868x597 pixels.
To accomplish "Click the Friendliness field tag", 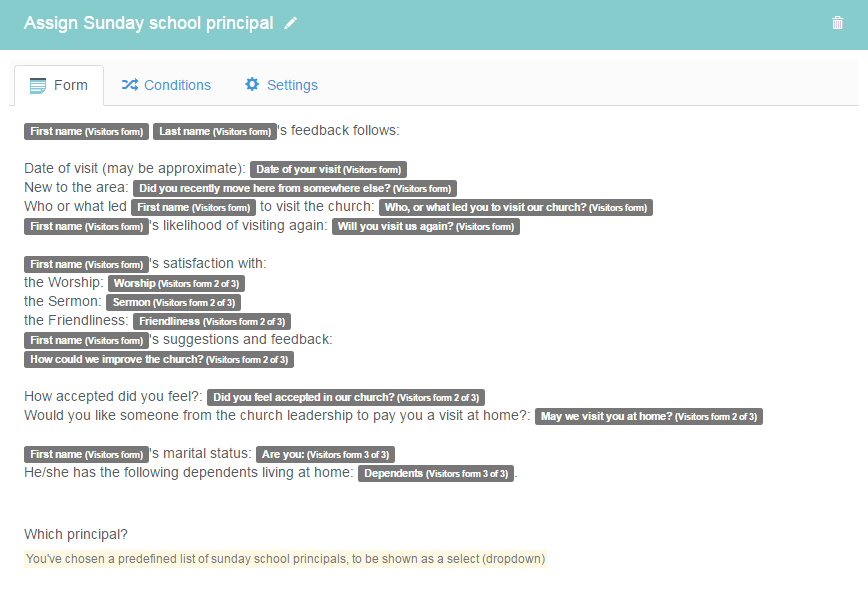I will pyautogui.click(x=212, y=321).
